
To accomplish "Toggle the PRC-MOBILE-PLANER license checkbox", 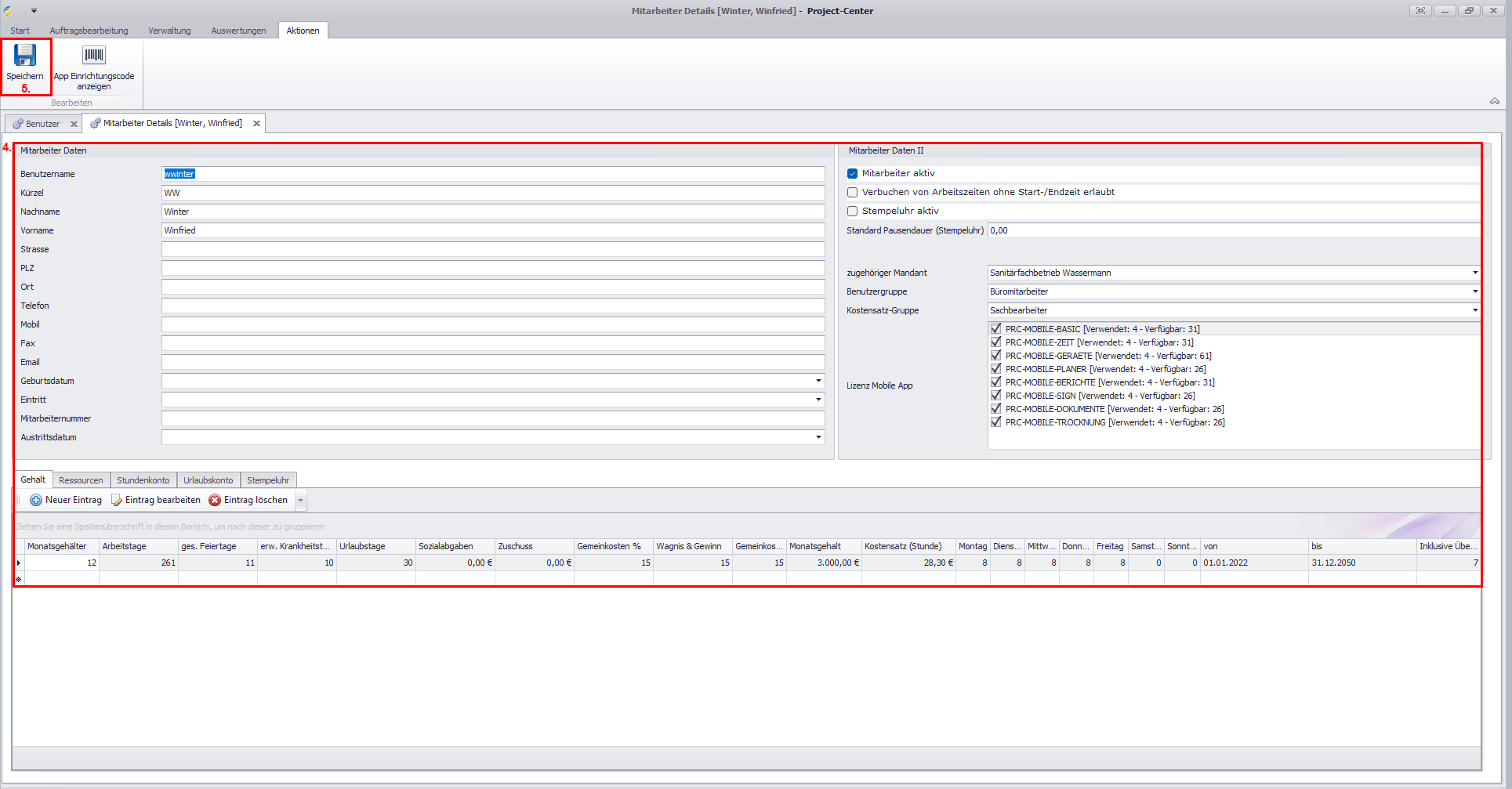I will pyautogui.click(x=996, y=369).
